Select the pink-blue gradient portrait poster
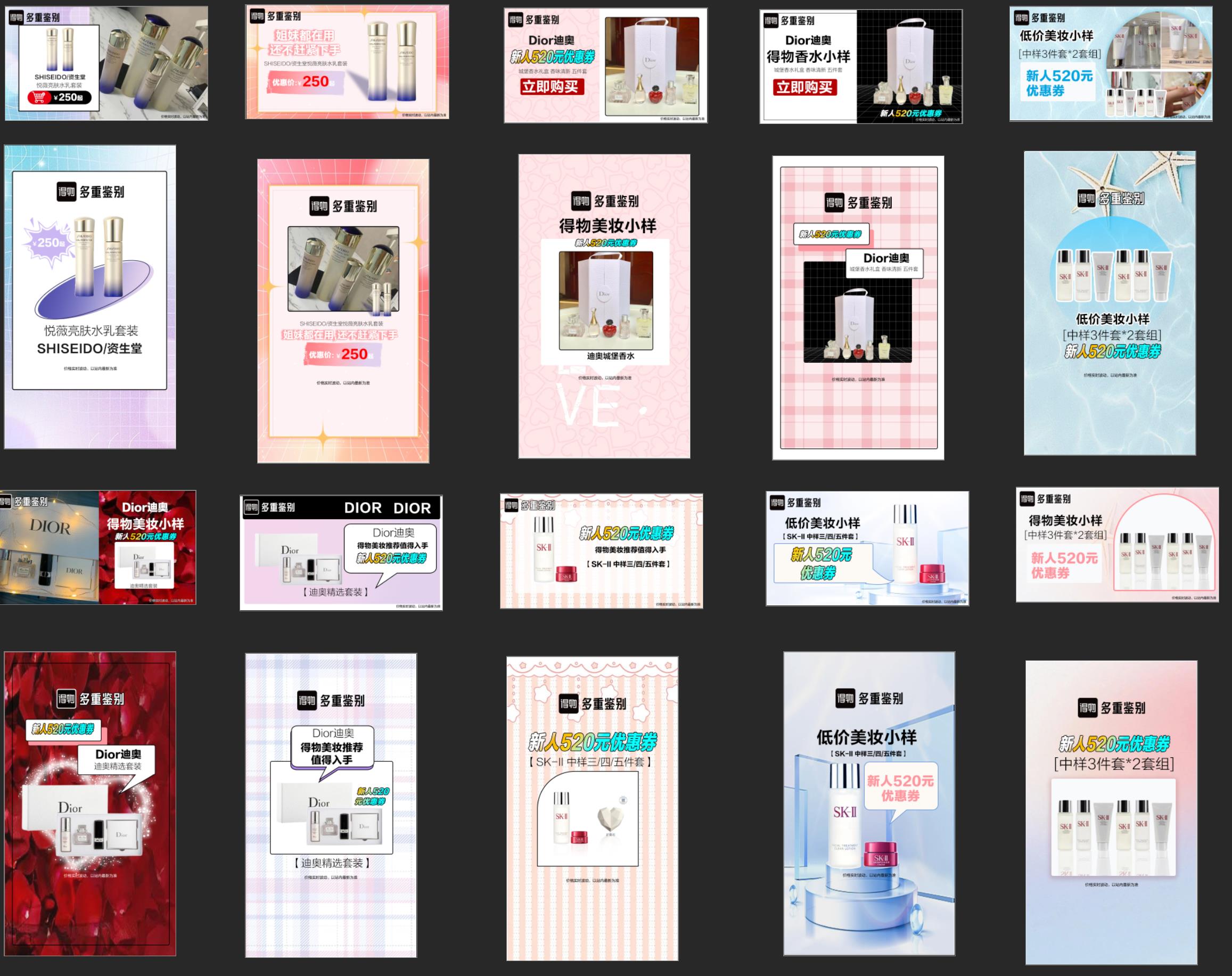This screenshot has width=1232, height=976. [x=1112, y=813]
